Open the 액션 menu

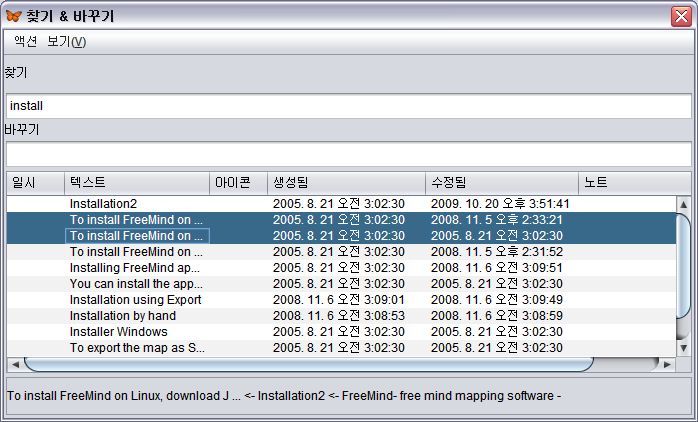tap(25, 42)
